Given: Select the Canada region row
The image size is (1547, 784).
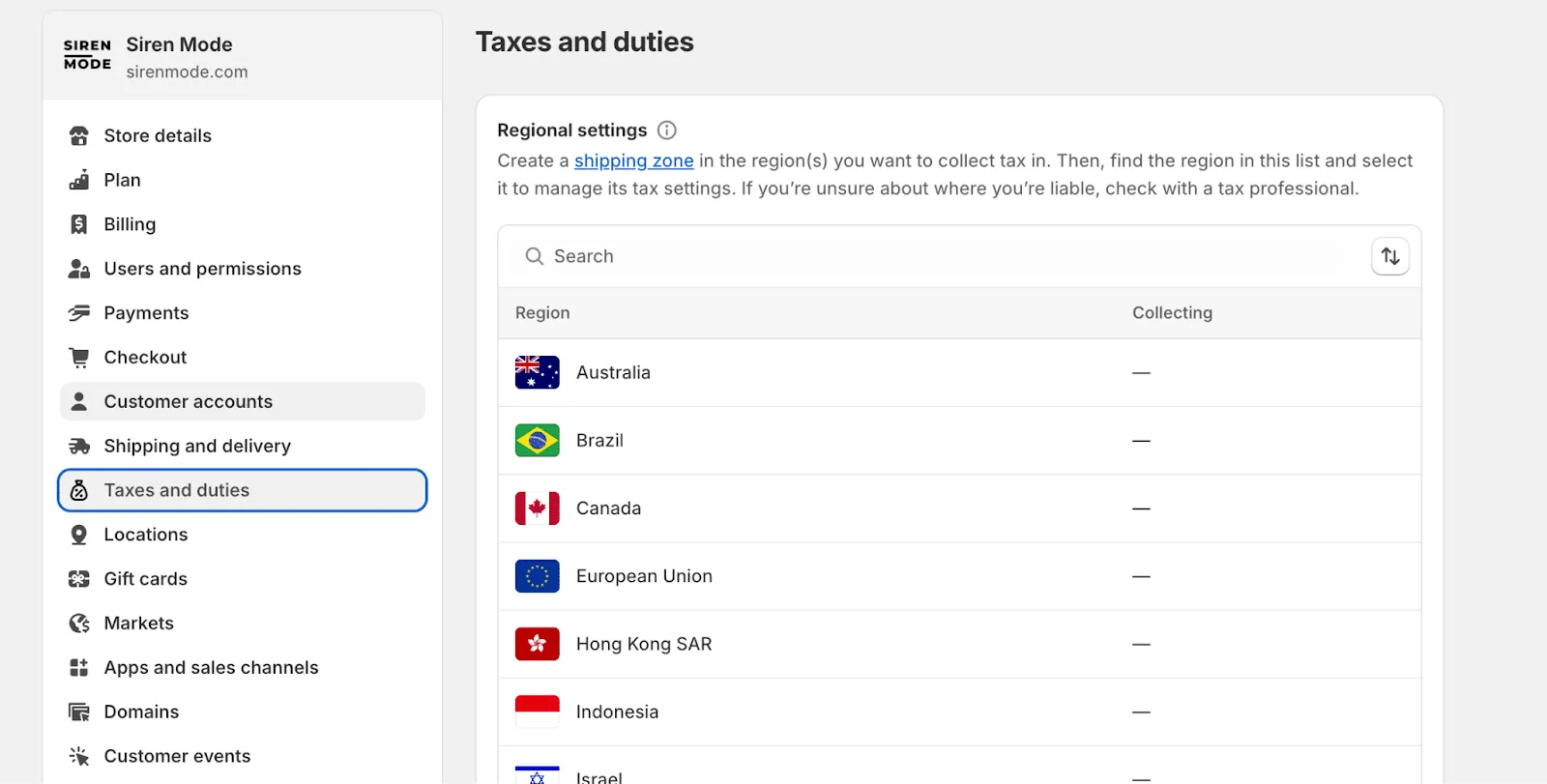Looking at the screenshot, I should (959, 508).
